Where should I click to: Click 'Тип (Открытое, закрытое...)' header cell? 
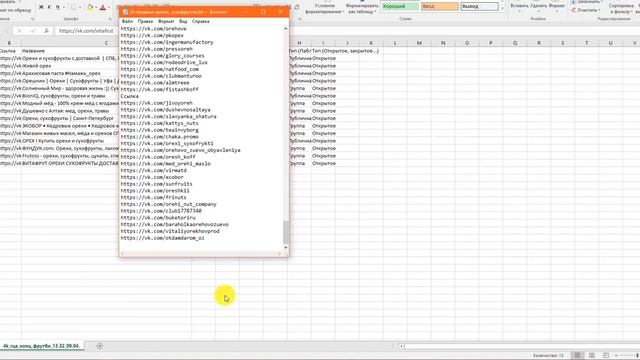[345, 51]
